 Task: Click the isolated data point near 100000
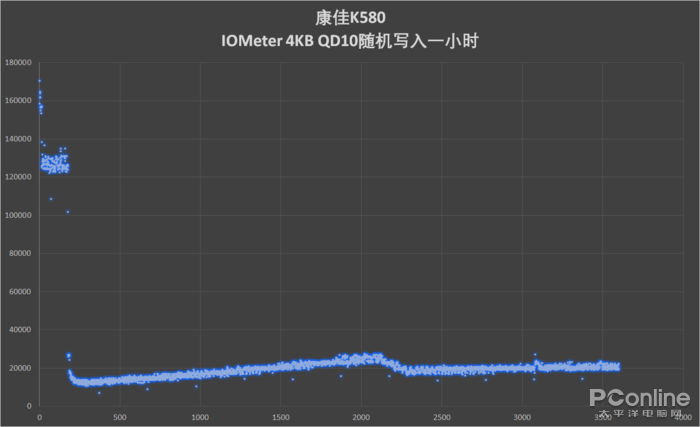tap(67, 212)
